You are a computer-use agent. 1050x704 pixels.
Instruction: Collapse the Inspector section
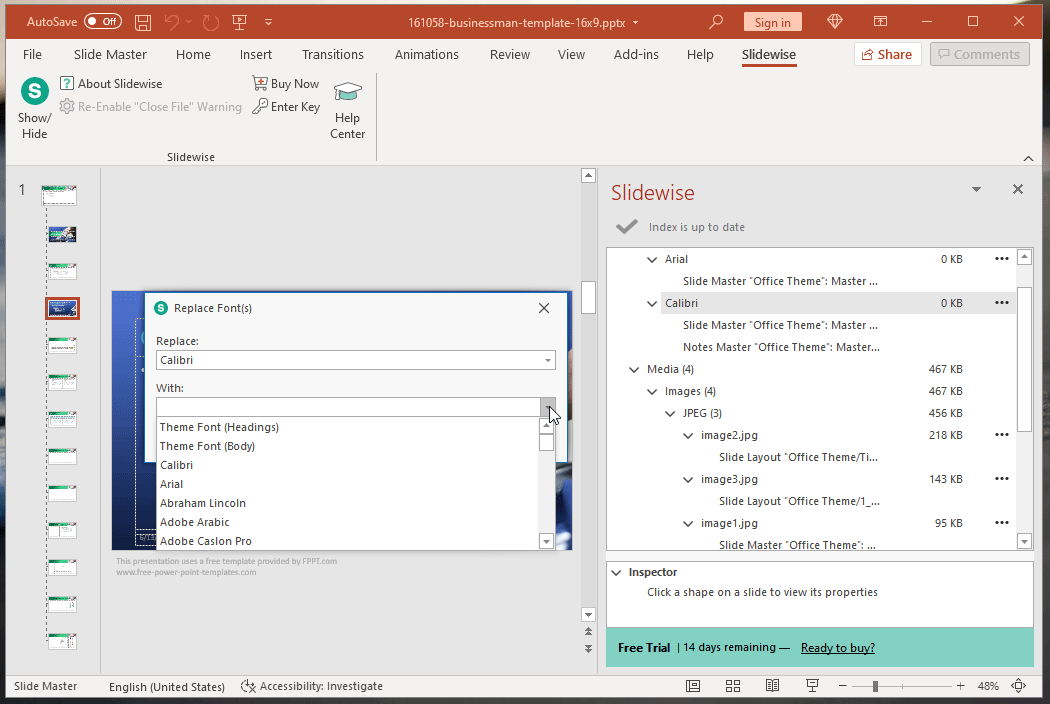pyautogui.click(x=615, y=573)
